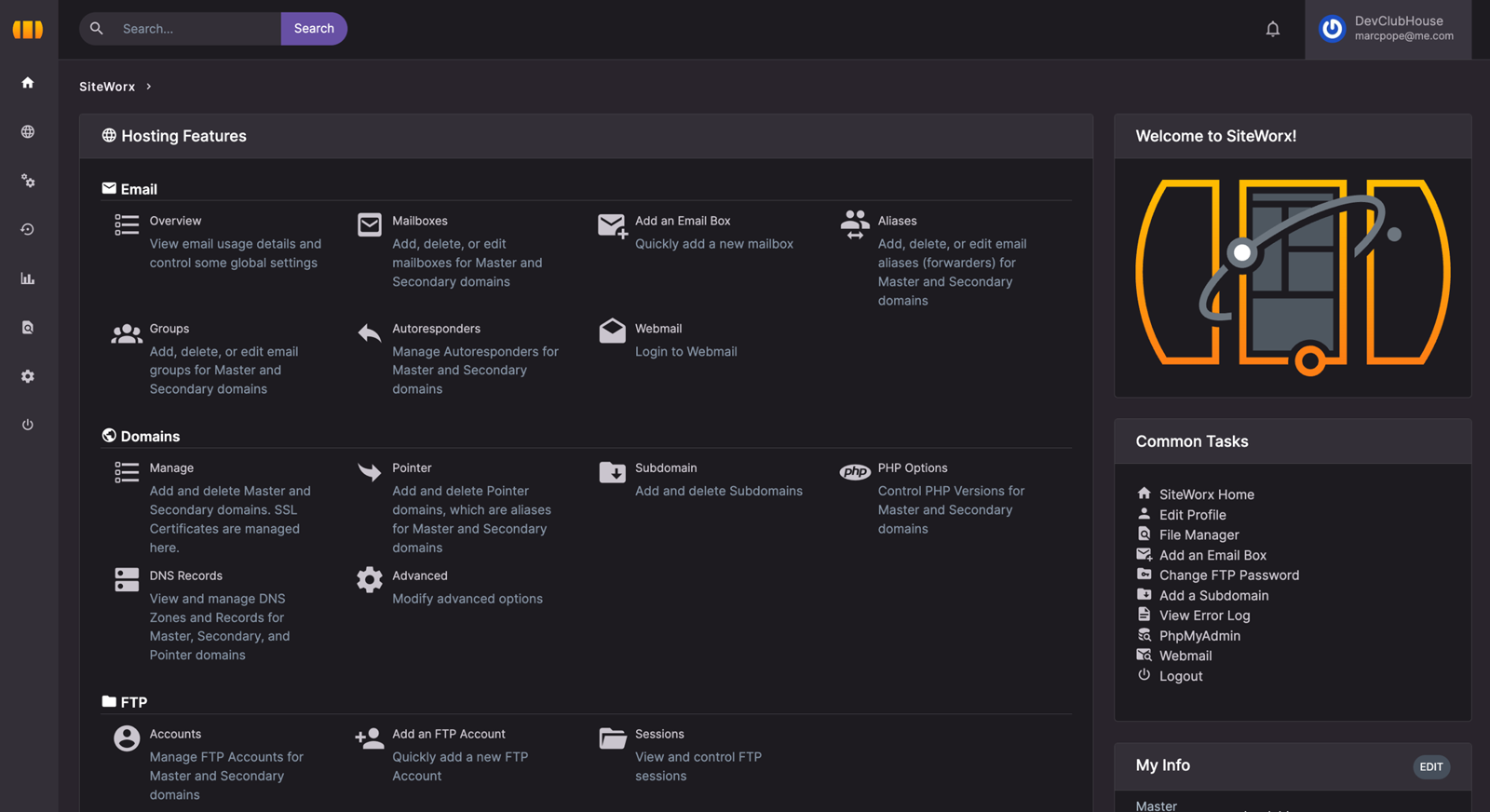
Task: Open the DNS Records link text
Action: click(x=186, y=576)
